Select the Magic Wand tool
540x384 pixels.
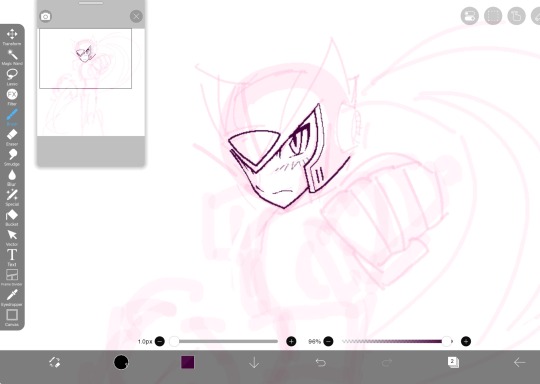pos(12,57)
